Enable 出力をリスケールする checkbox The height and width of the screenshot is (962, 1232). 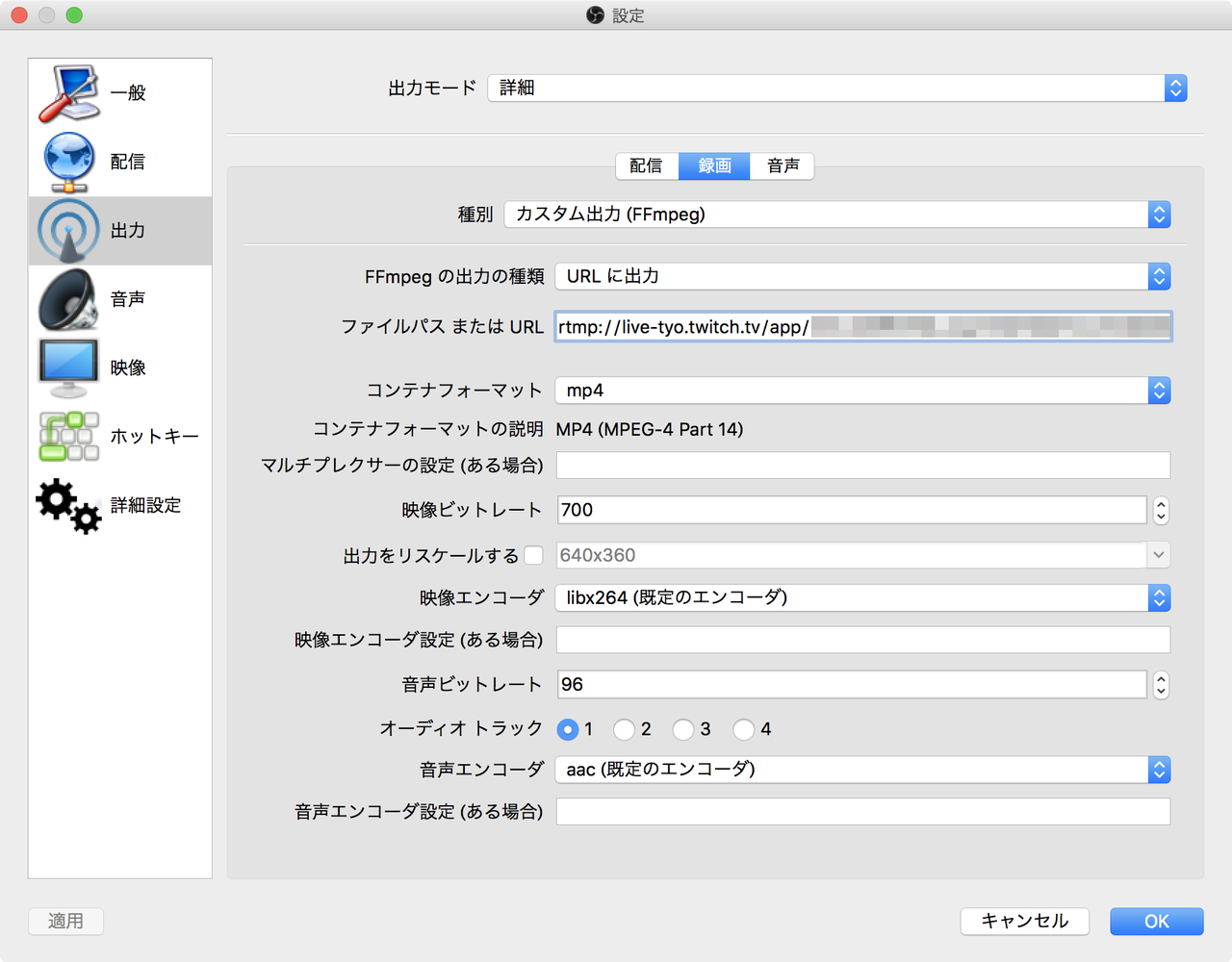tap(533, 555)
